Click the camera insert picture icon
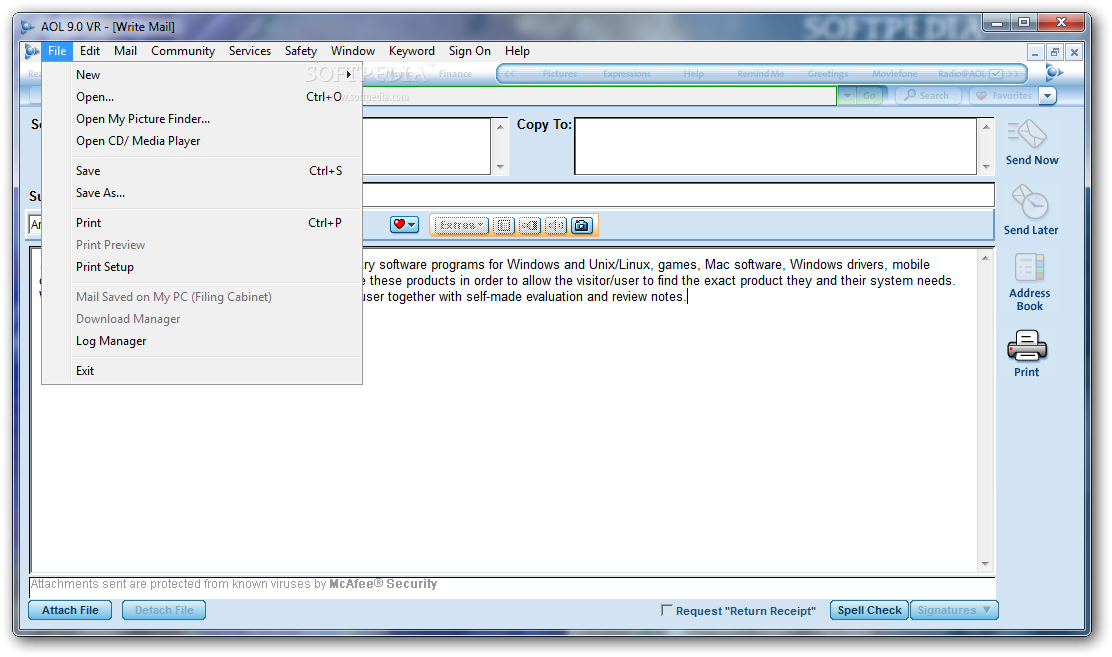Image resolution: width=1112 pixels, height=657 pixels. click(582, 226)
